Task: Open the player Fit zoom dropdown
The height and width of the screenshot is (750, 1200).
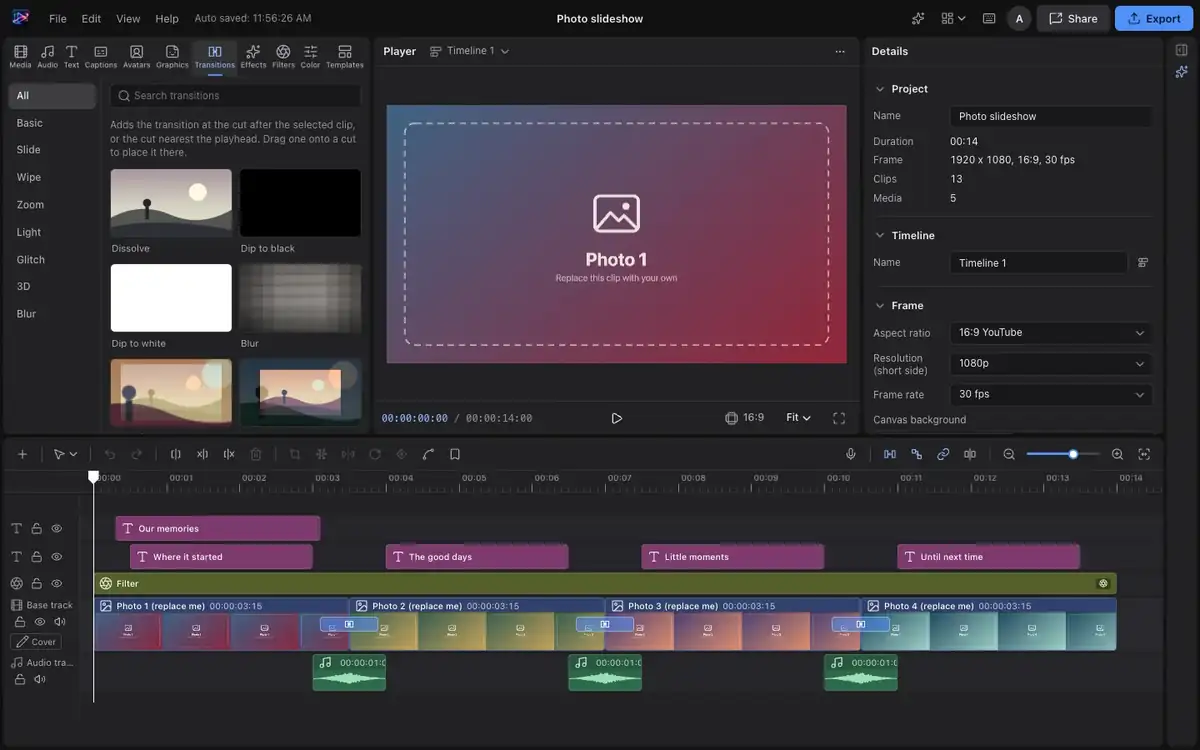Action: 798,418
